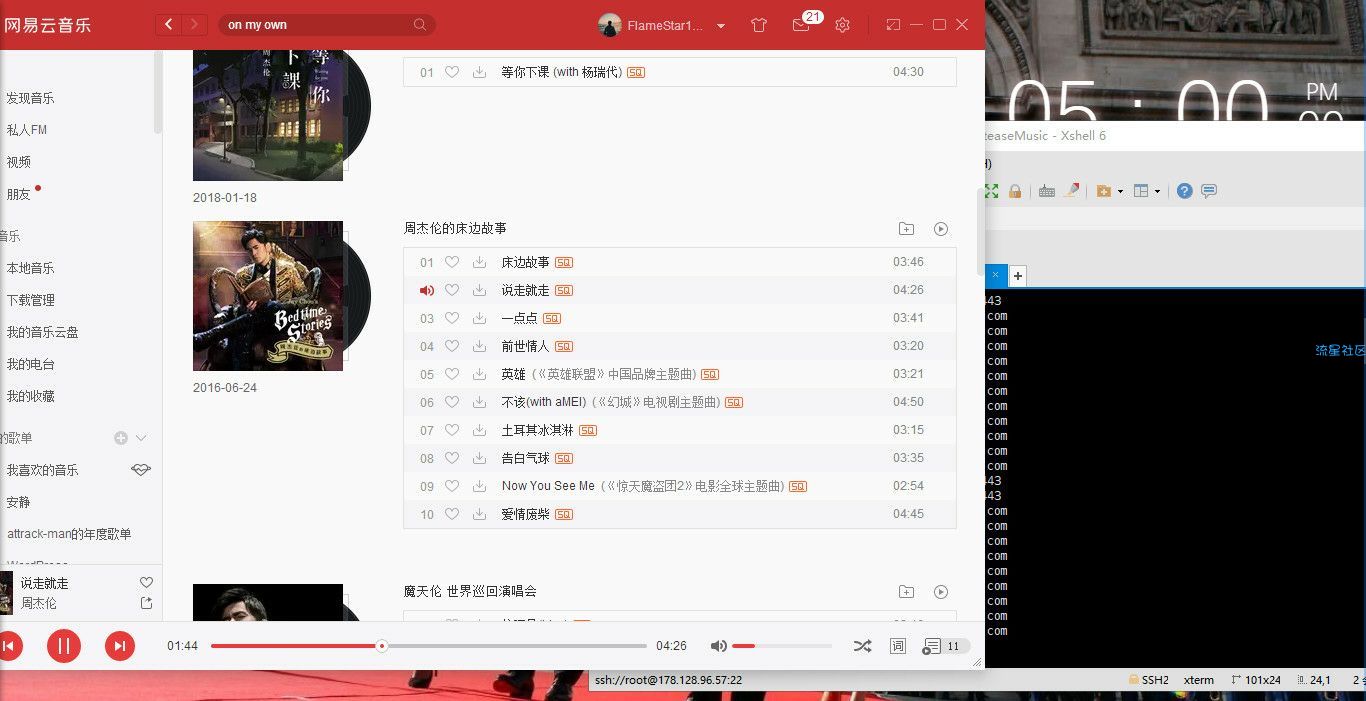Open attrack-man的年度歌单 playlist
The image size is (1366, 701).
[x=69, y=534]
